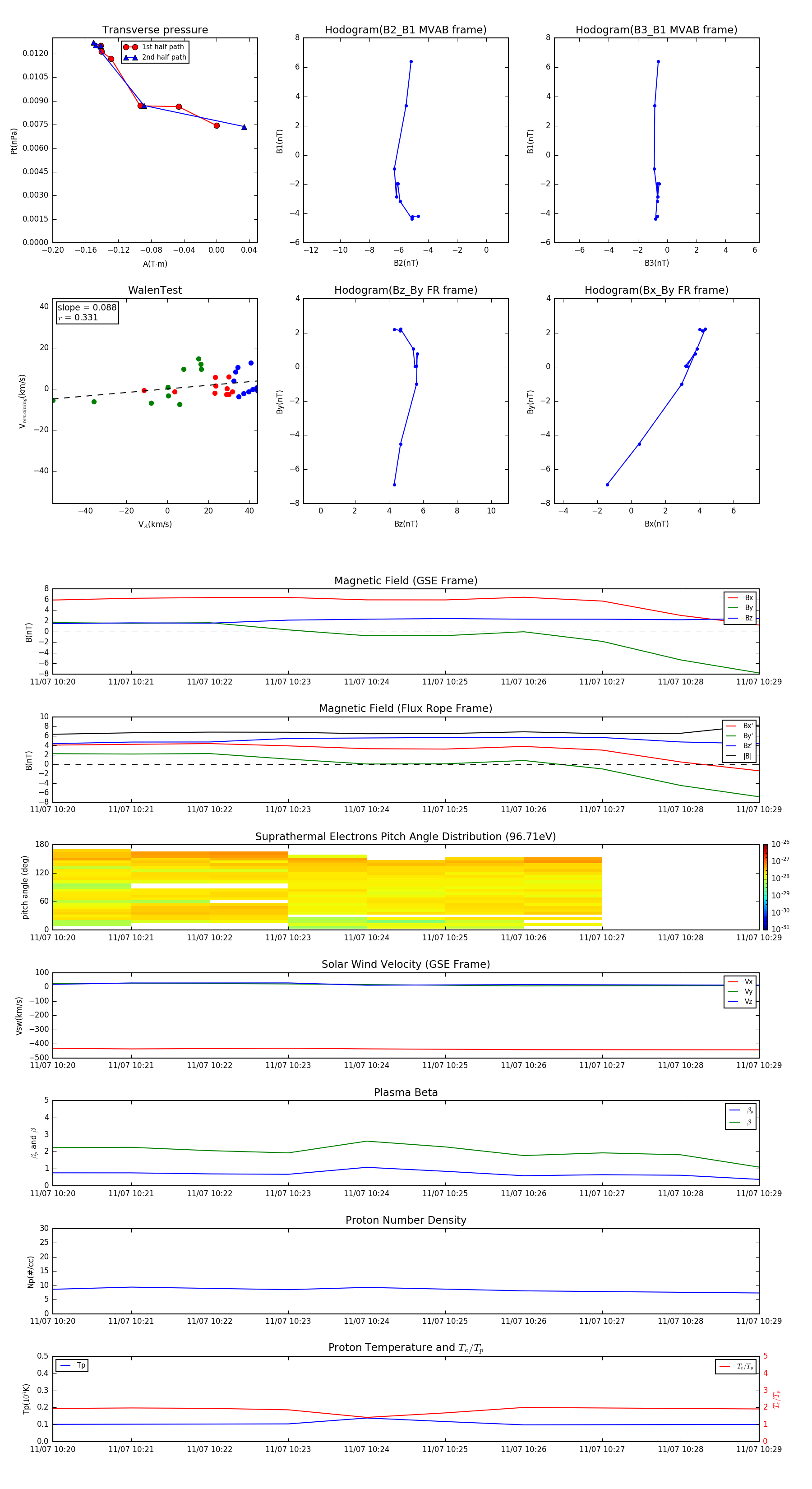Click the Vz legend entry in velocity panel
Viewport: 812px width, 1489px height.
(x=740, y=1002)
